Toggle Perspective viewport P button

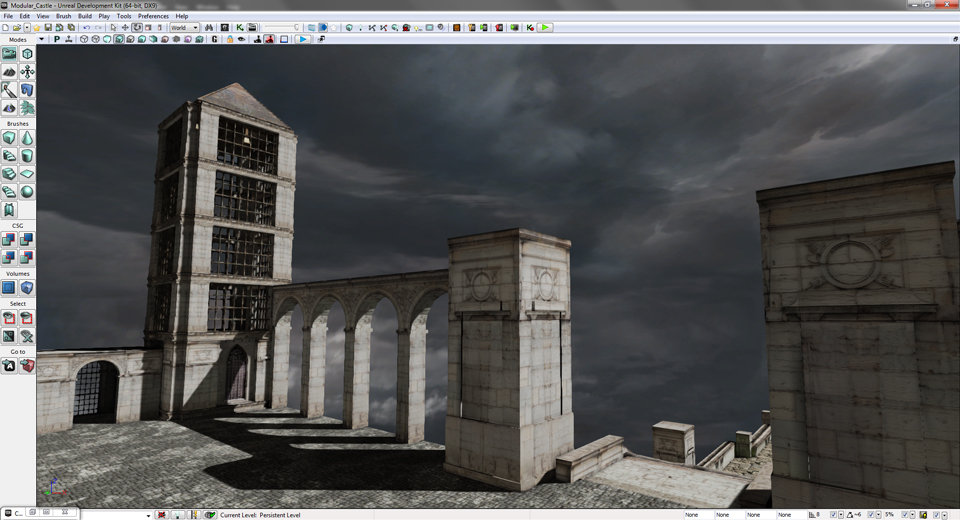click(x=57, y=39)
